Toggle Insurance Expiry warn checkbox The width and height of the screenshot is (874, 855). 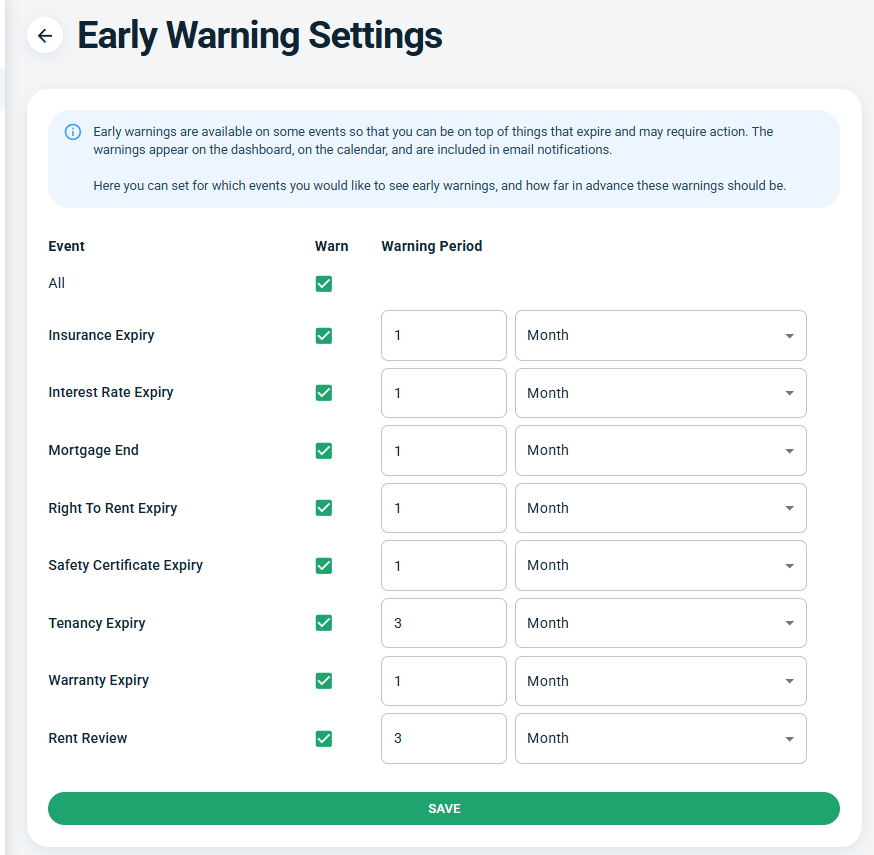click(x=324, y=336)
